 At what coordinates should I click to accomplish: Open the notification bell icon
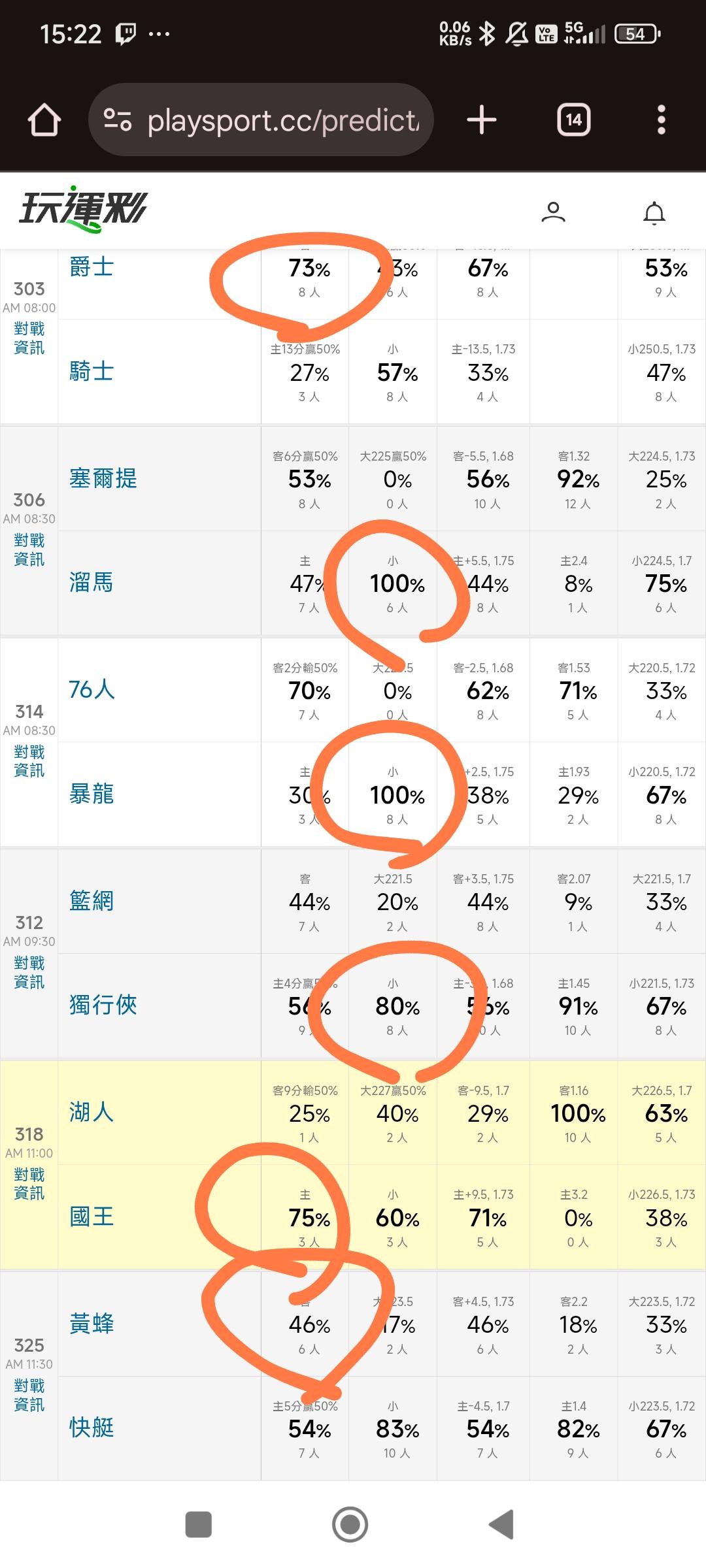click(x=654, y=213)
